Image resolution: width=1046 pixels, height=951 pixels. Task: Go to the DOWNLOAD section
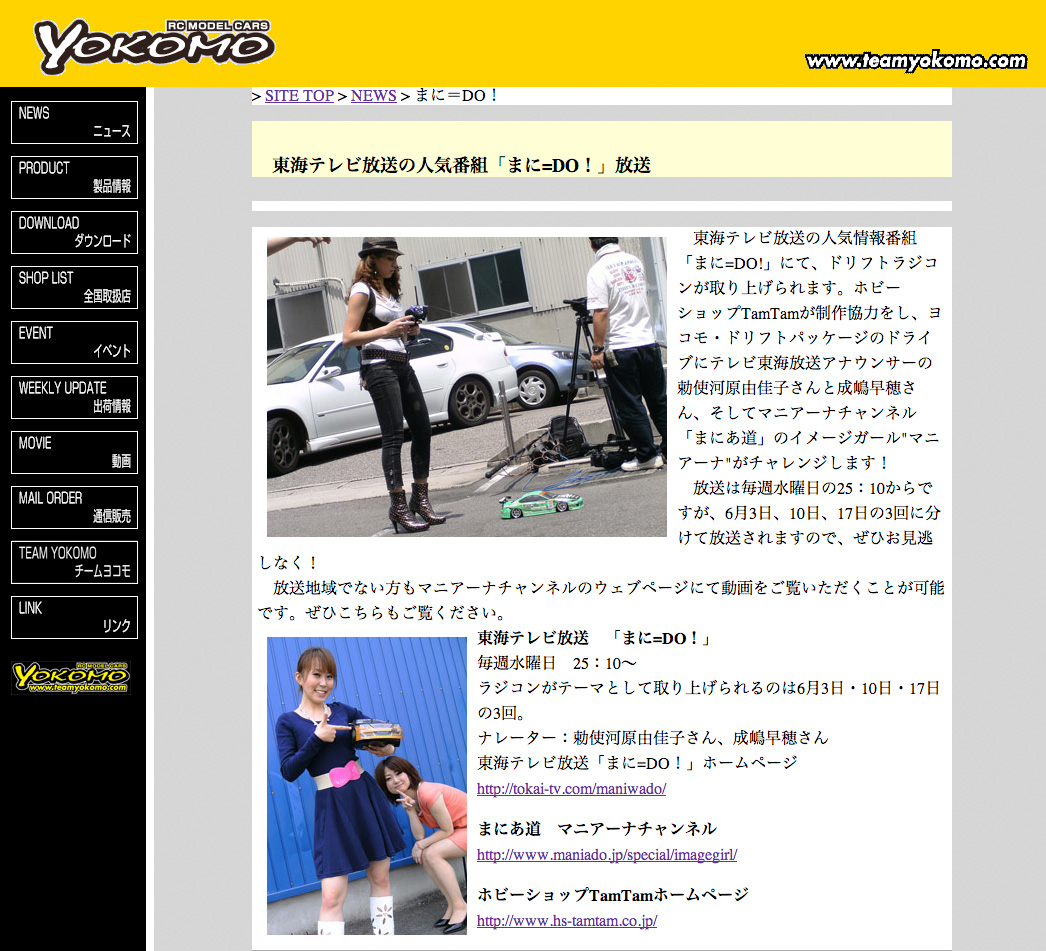coord(74,232)
